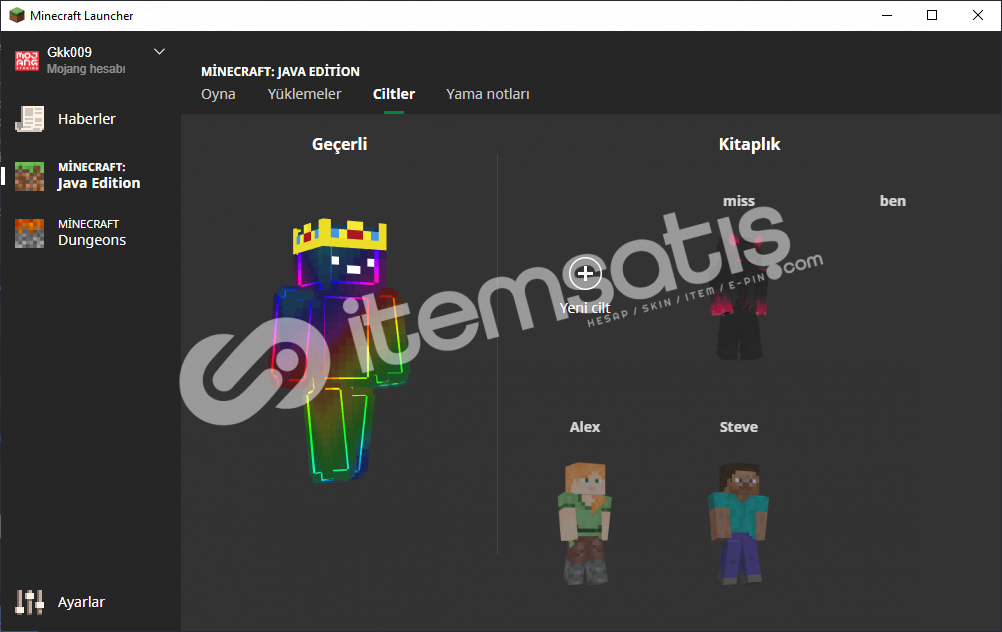The width and height of the screenshot is (1002, 632).
Task: Select the Ciltler tab
Action: tap(394, 94)
